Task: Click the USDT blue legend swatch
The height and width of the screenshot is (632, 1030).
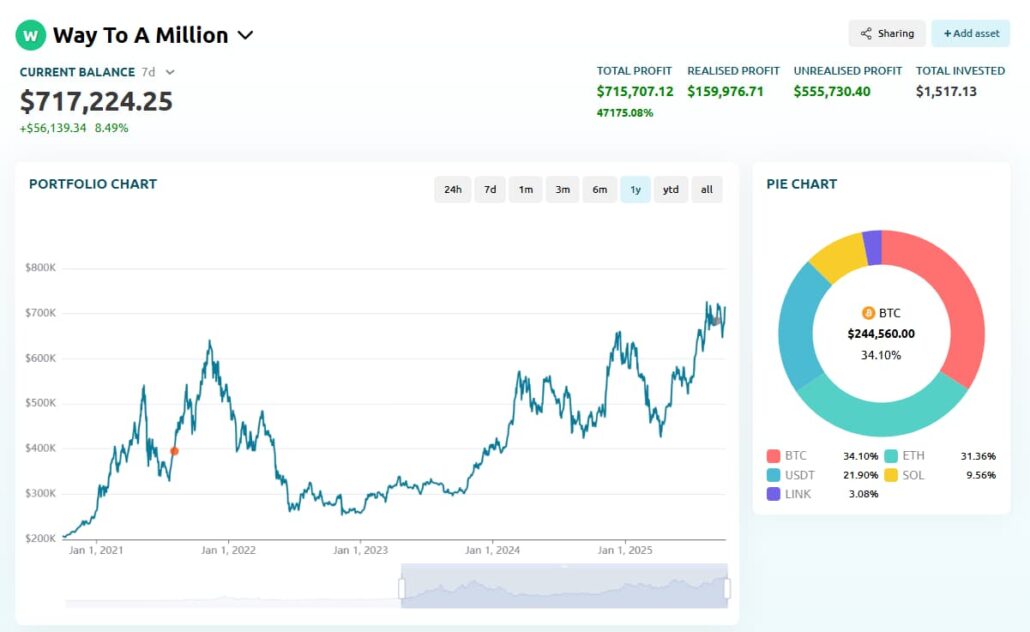Action: pyautogui.click(x=773, y=475)
